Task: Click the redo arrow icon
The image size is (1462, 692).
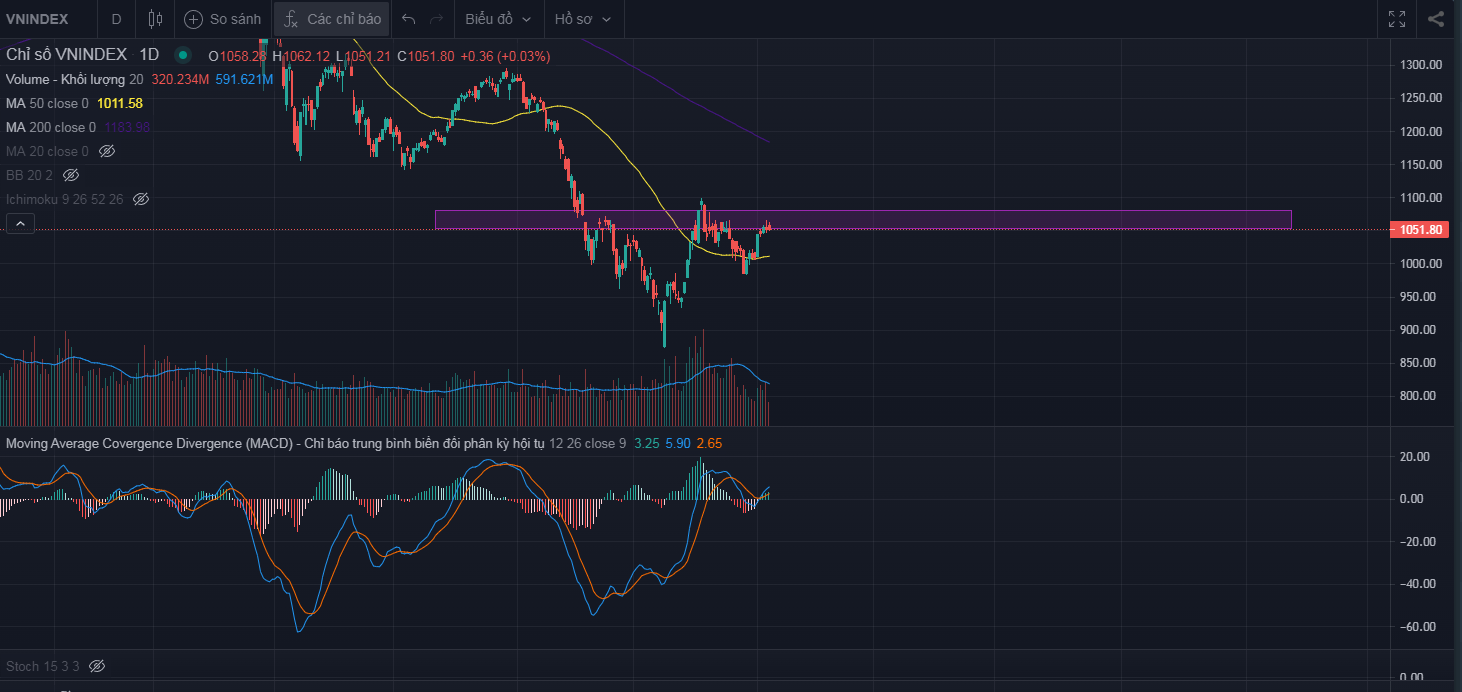Action: point(436,19)
